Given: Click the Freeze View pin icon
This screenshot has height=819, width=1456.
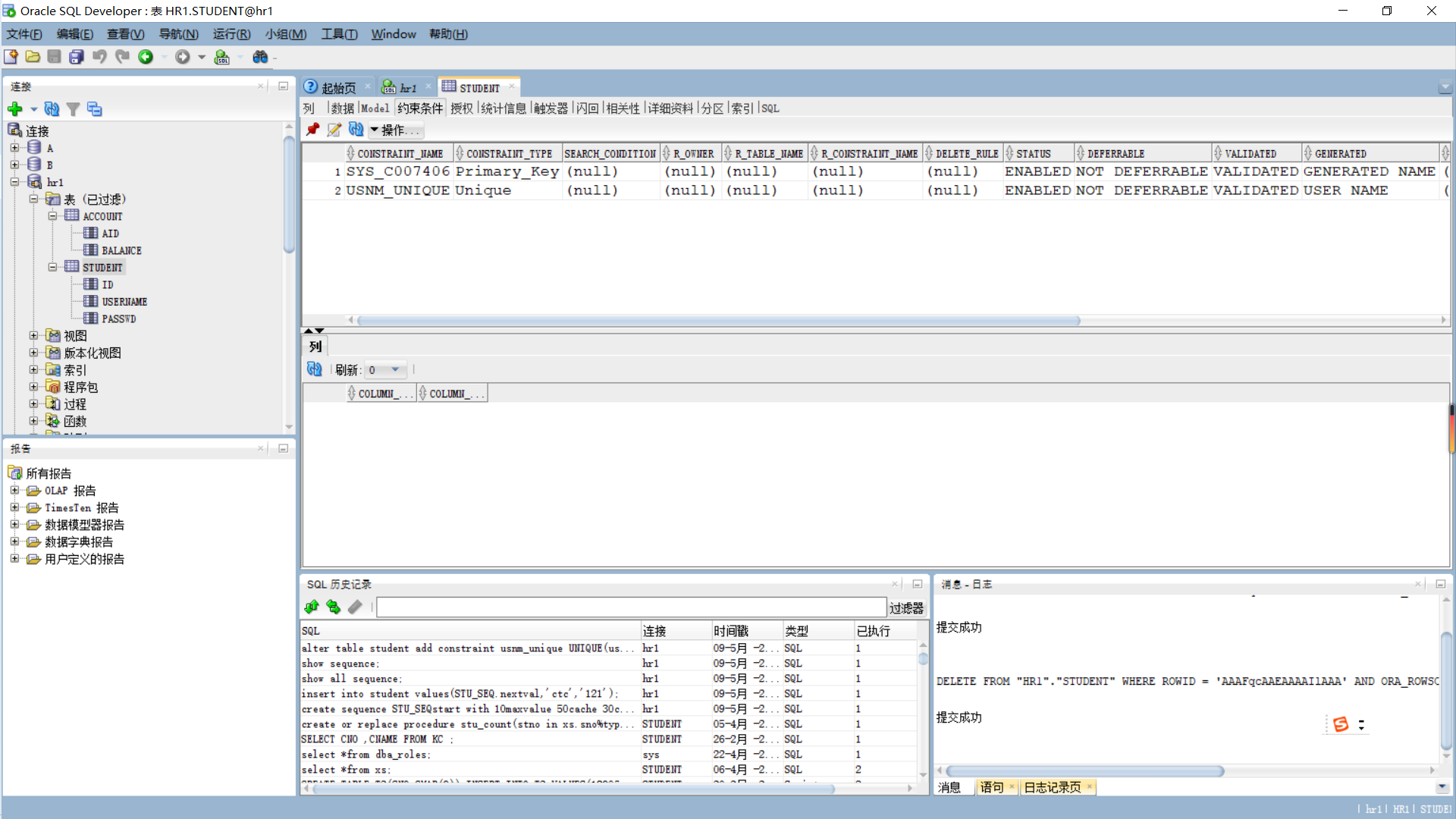Looking at the screenshot, I should pos(312,130).
